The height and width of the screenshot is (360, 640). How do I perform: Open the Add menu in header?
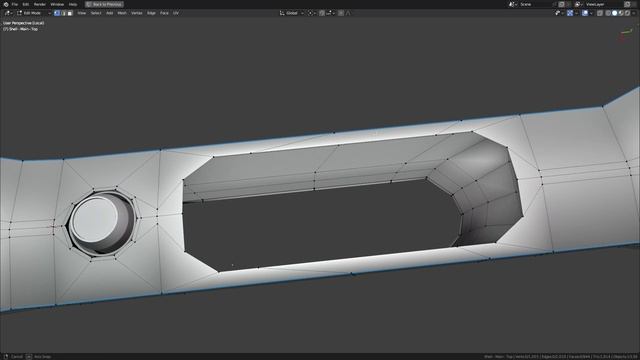pos(109,13)
